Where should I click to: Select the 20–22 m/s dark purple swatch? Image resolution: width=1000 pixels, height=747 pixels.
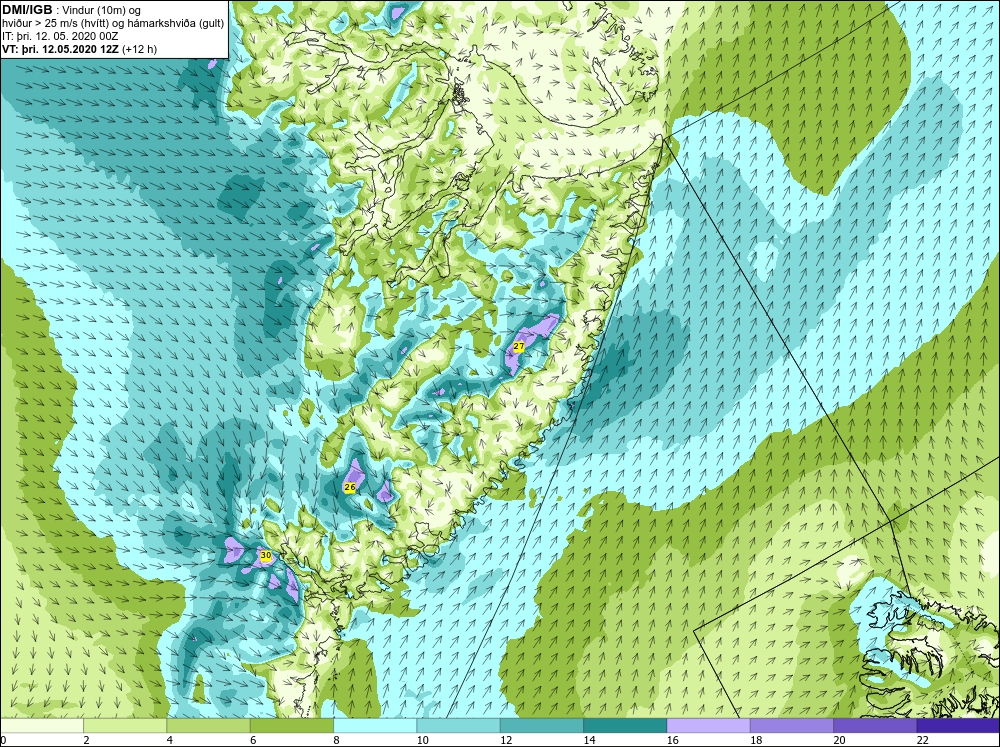pyautogui.click(x=875, y=725)
